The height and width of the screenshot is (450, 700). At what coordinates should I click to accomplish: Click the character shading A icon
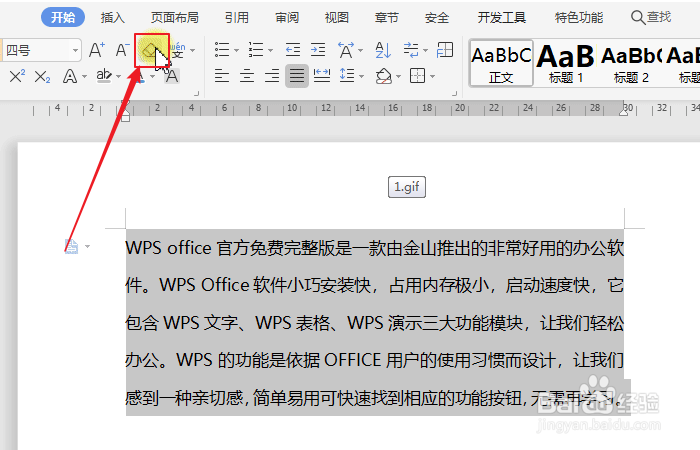tap(172, 76)
